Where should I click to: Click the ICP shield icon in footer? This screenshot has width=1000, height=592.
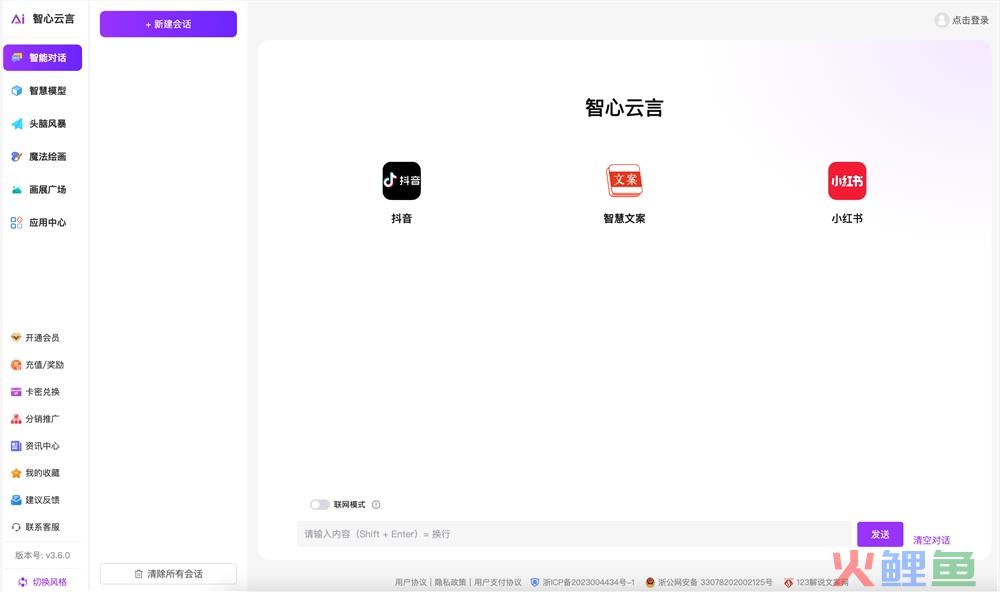coord(535,582)
